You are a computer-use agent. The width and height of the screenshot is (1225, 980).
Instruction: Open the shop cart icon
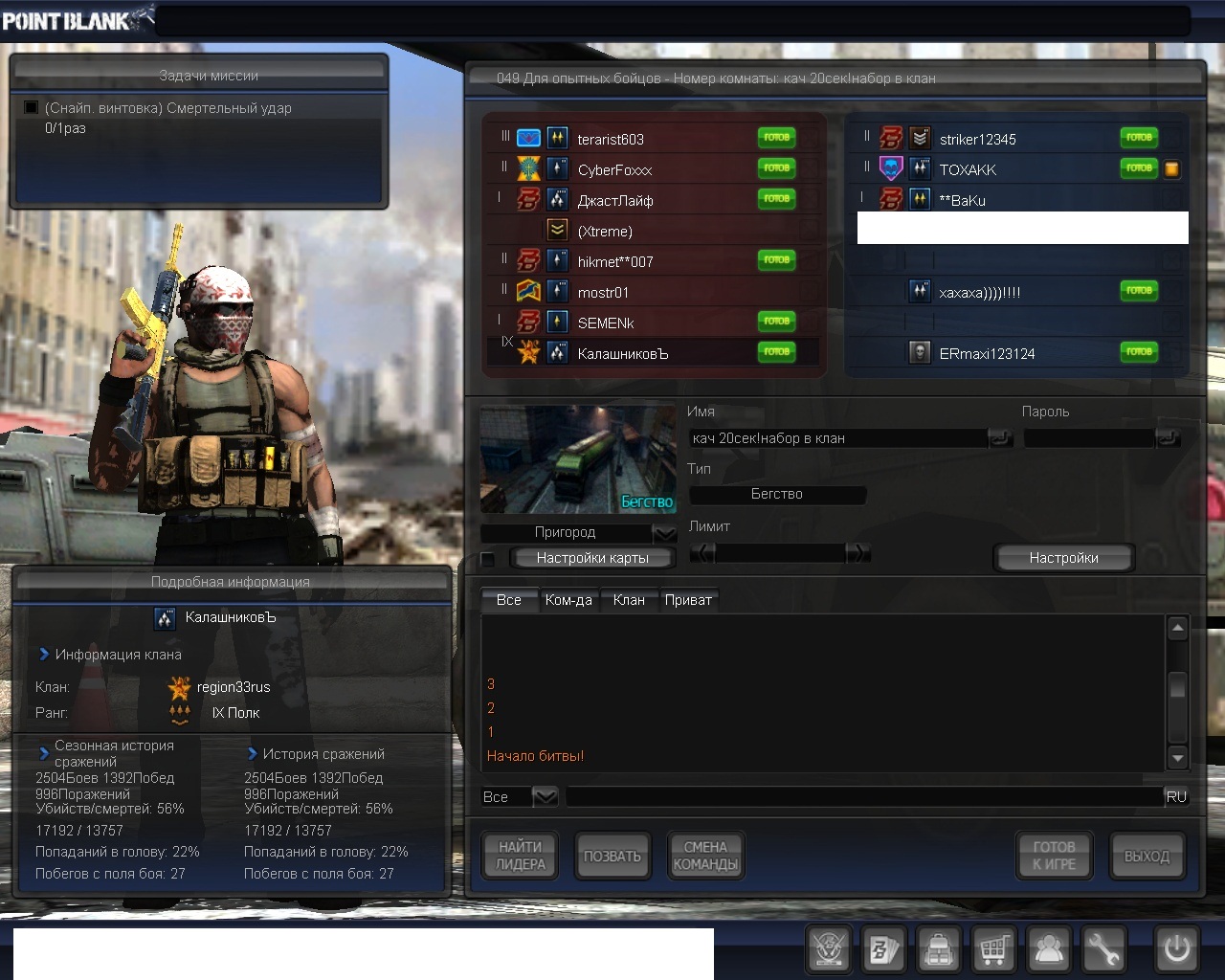click(x=994, y=950)
